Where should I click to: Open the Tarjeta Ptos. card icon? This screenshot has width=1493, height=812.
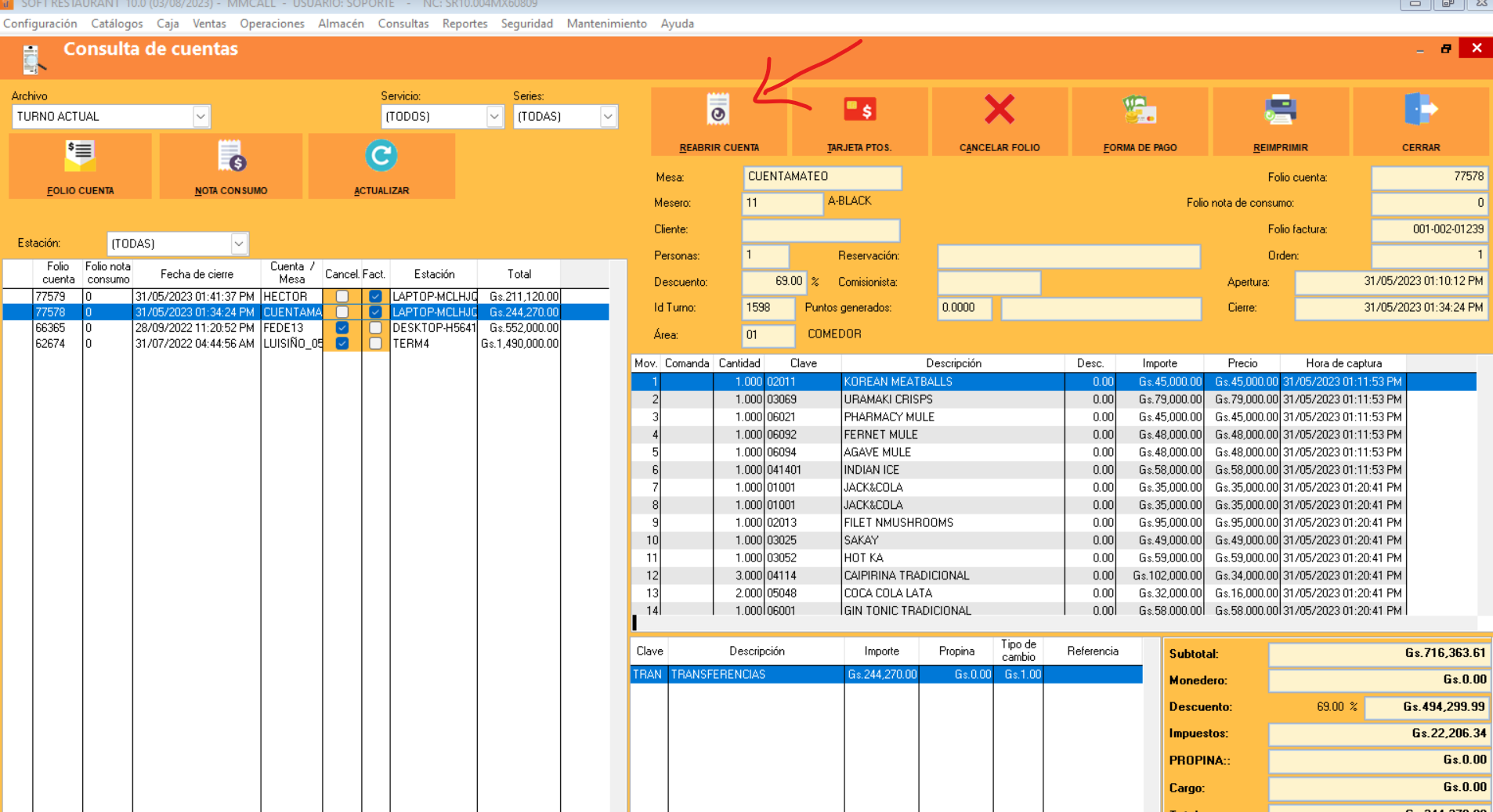pos(859,110)
